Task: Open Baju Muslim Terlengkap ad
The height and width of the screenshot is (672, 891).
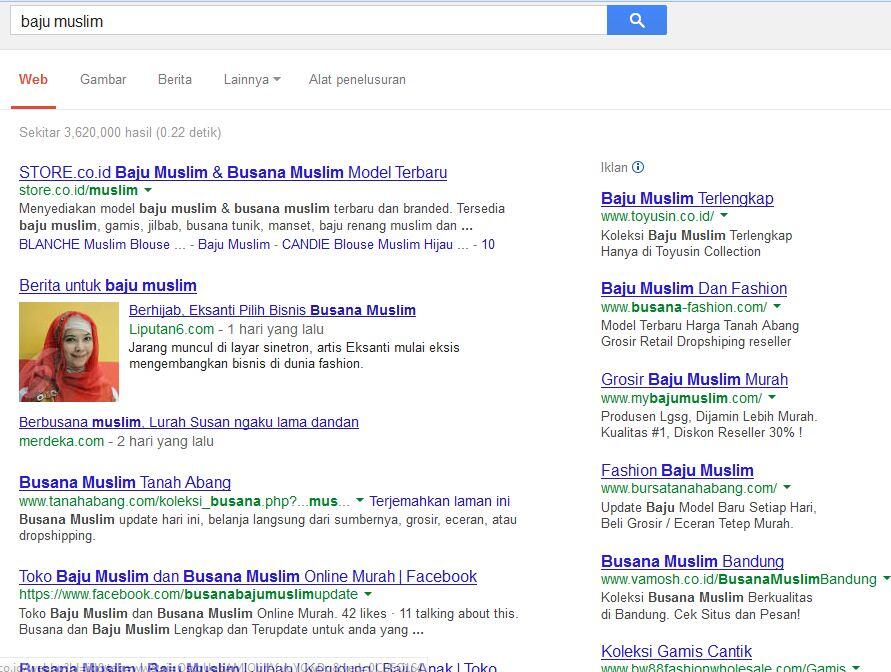Action: click(687, 198)
